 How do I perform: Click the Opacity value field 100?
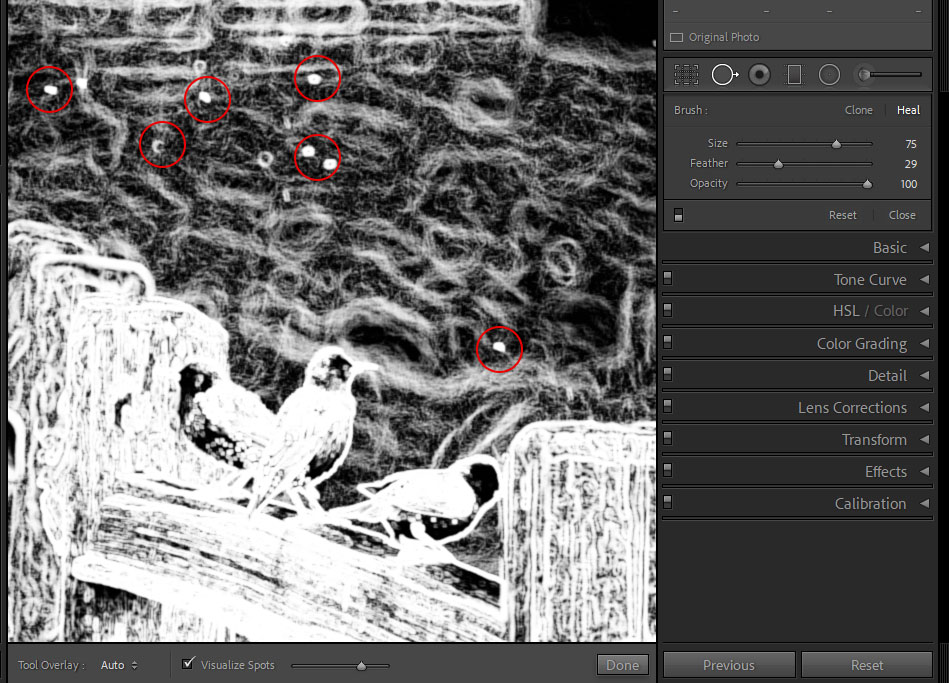908,184
